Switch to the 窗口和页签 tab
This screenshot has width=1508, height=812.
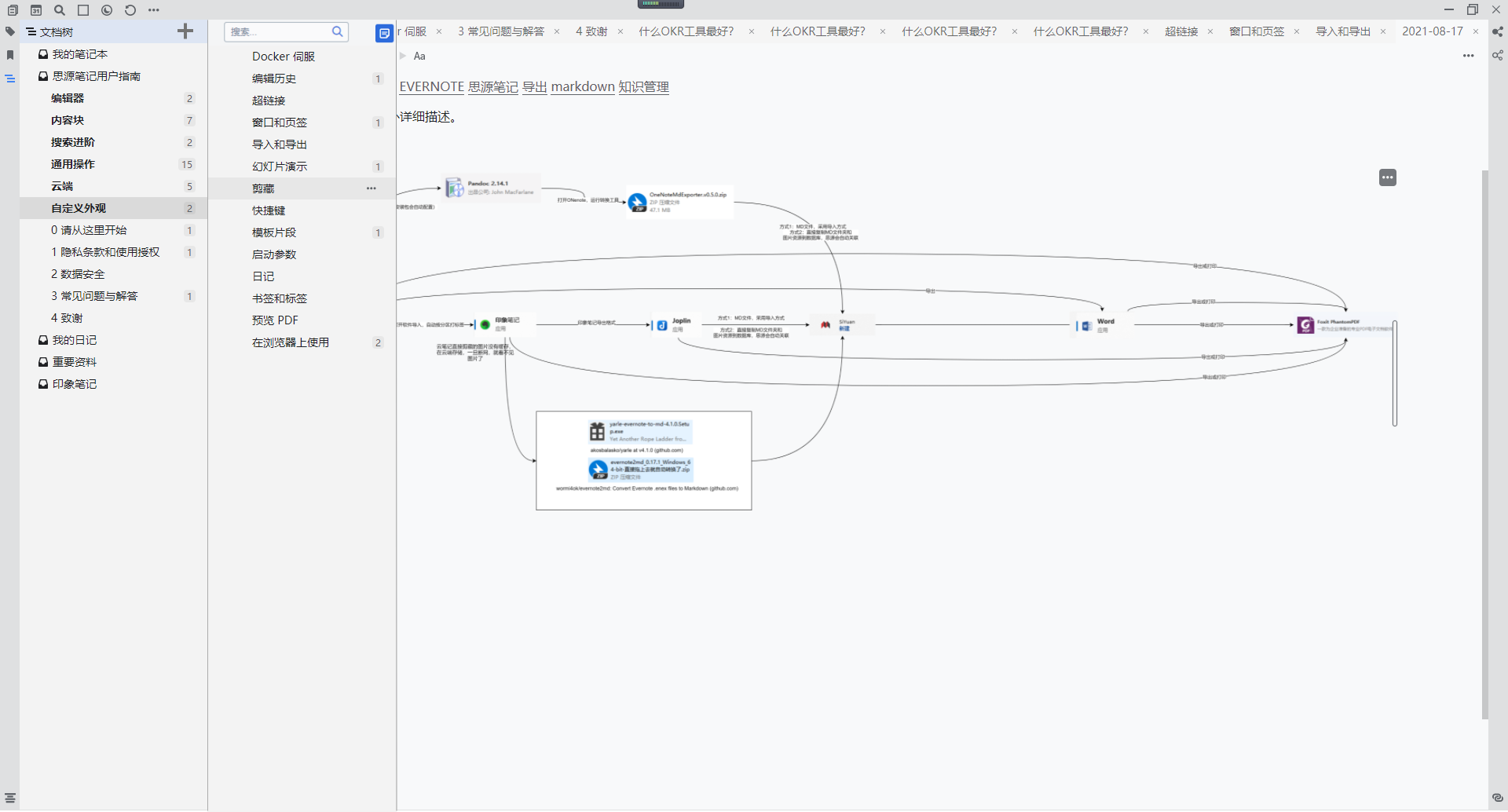1257,31
